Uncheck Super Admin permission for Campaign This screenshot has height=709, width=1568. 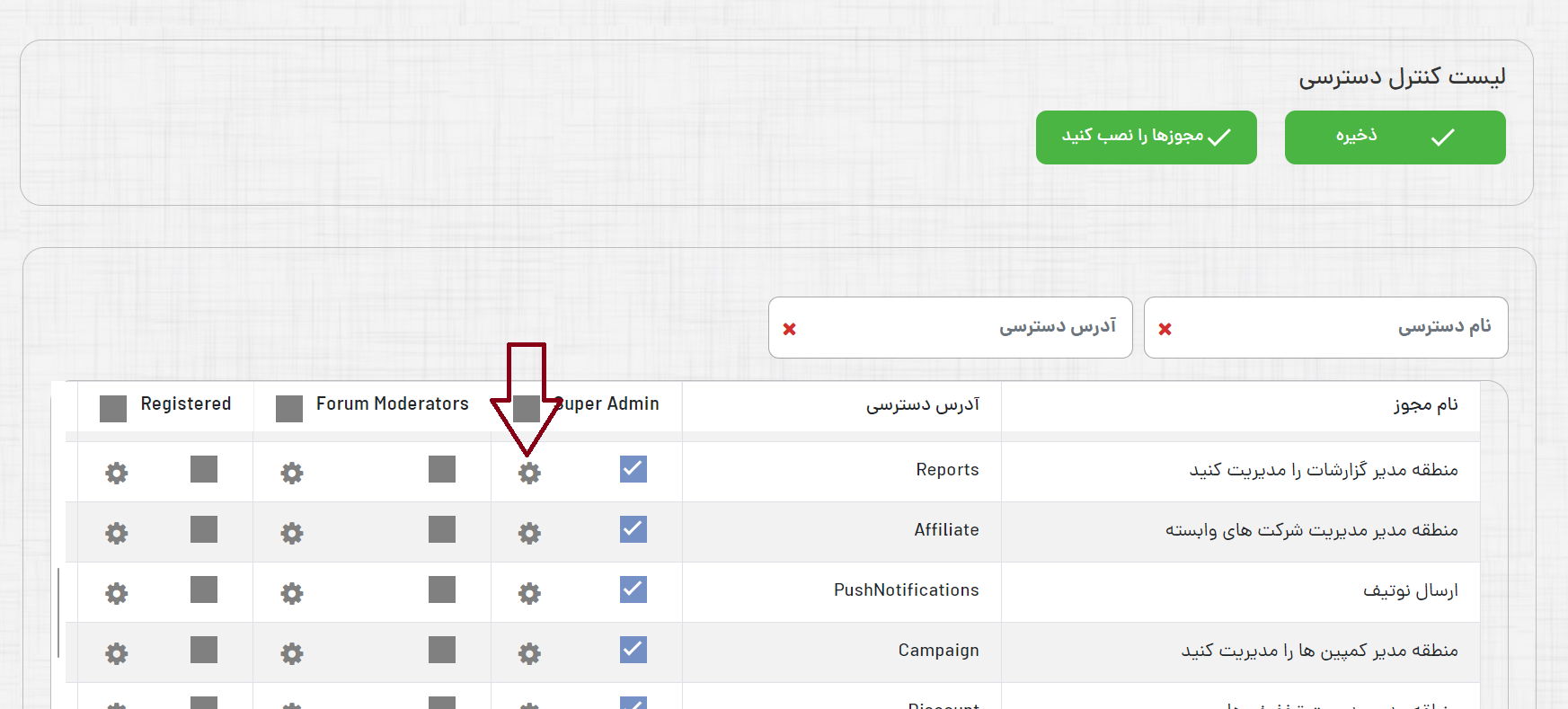[633, 650]
